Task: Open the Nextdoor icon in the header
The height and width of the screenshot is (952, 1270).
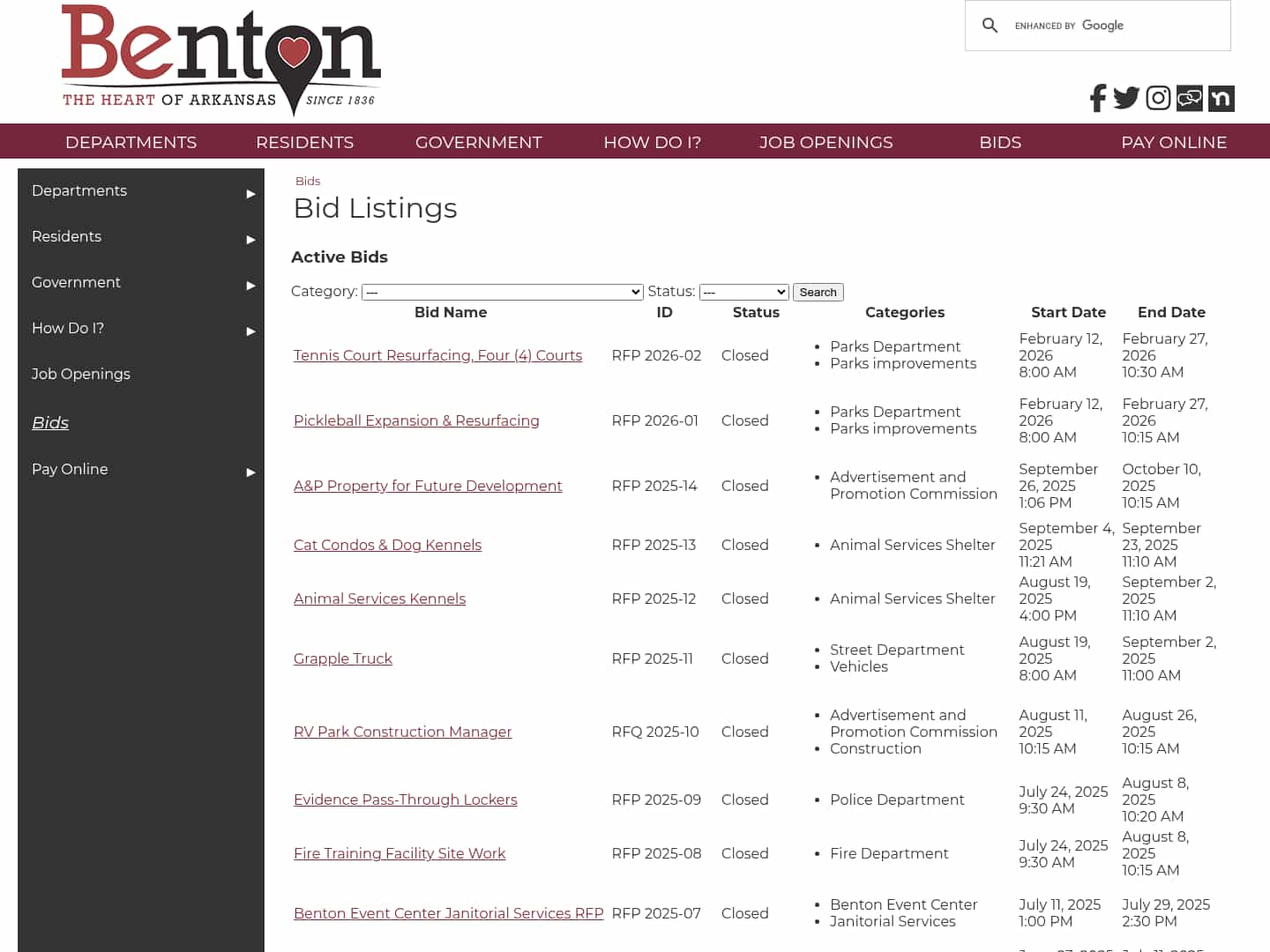Action: coord(1221,98)
